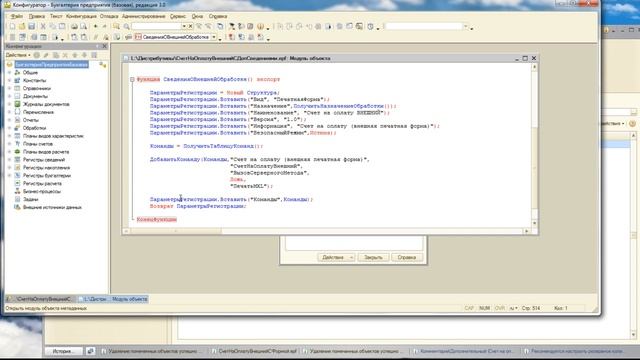Click the Open file folder icon
Viewport: 640px width, 360px height.
22,27
